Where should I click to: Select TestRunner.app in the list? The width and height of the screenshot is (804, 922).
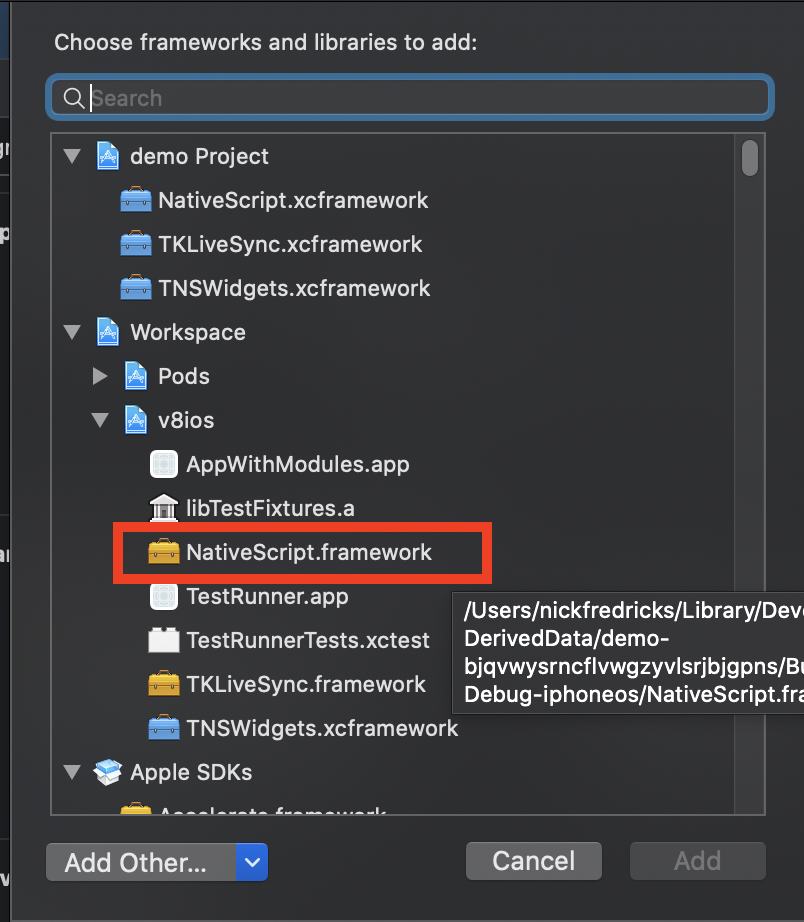268,597
